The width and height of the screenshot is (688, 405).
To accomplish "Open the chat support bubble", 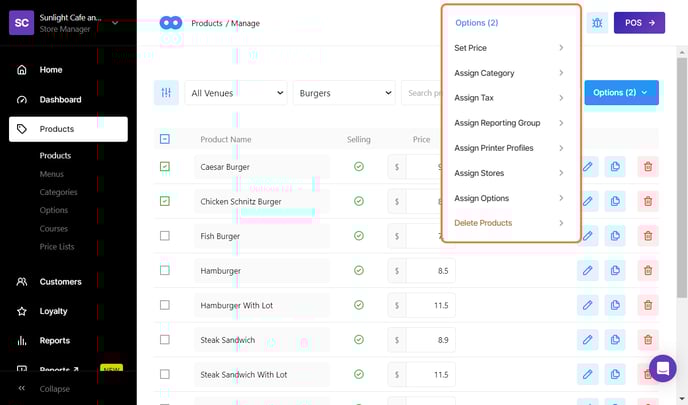I will click(662, 369).
